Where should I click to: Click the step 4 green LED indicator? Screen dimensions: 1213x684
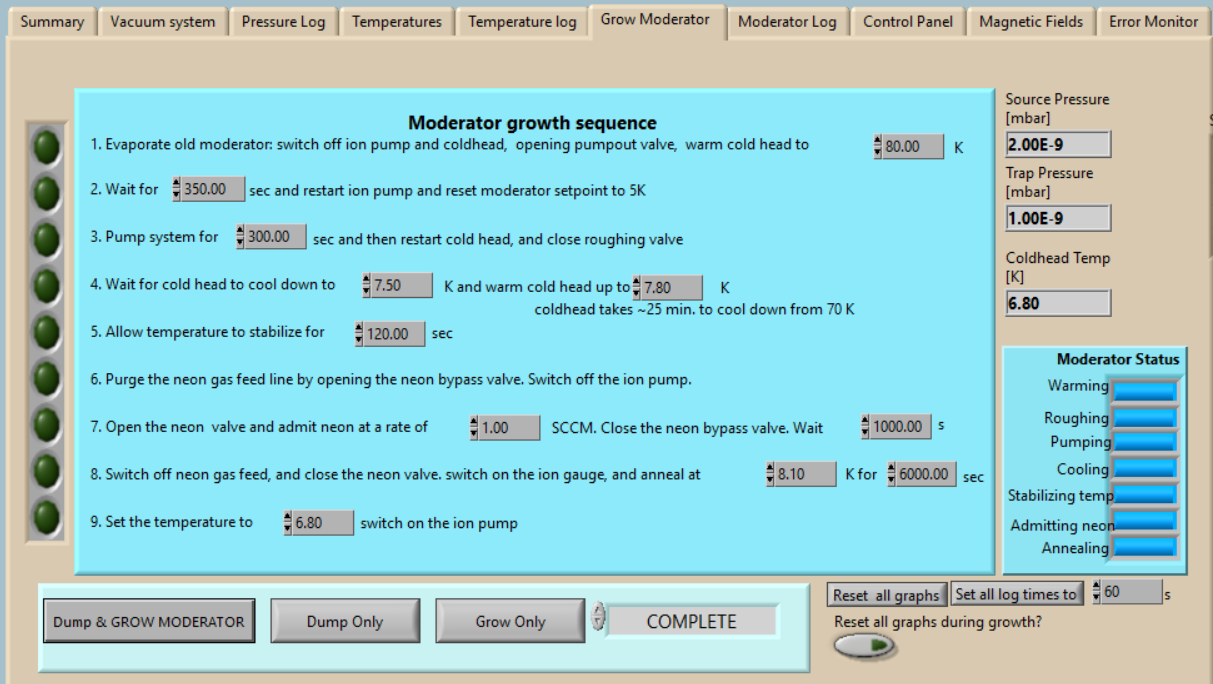(x=47, y=285)
